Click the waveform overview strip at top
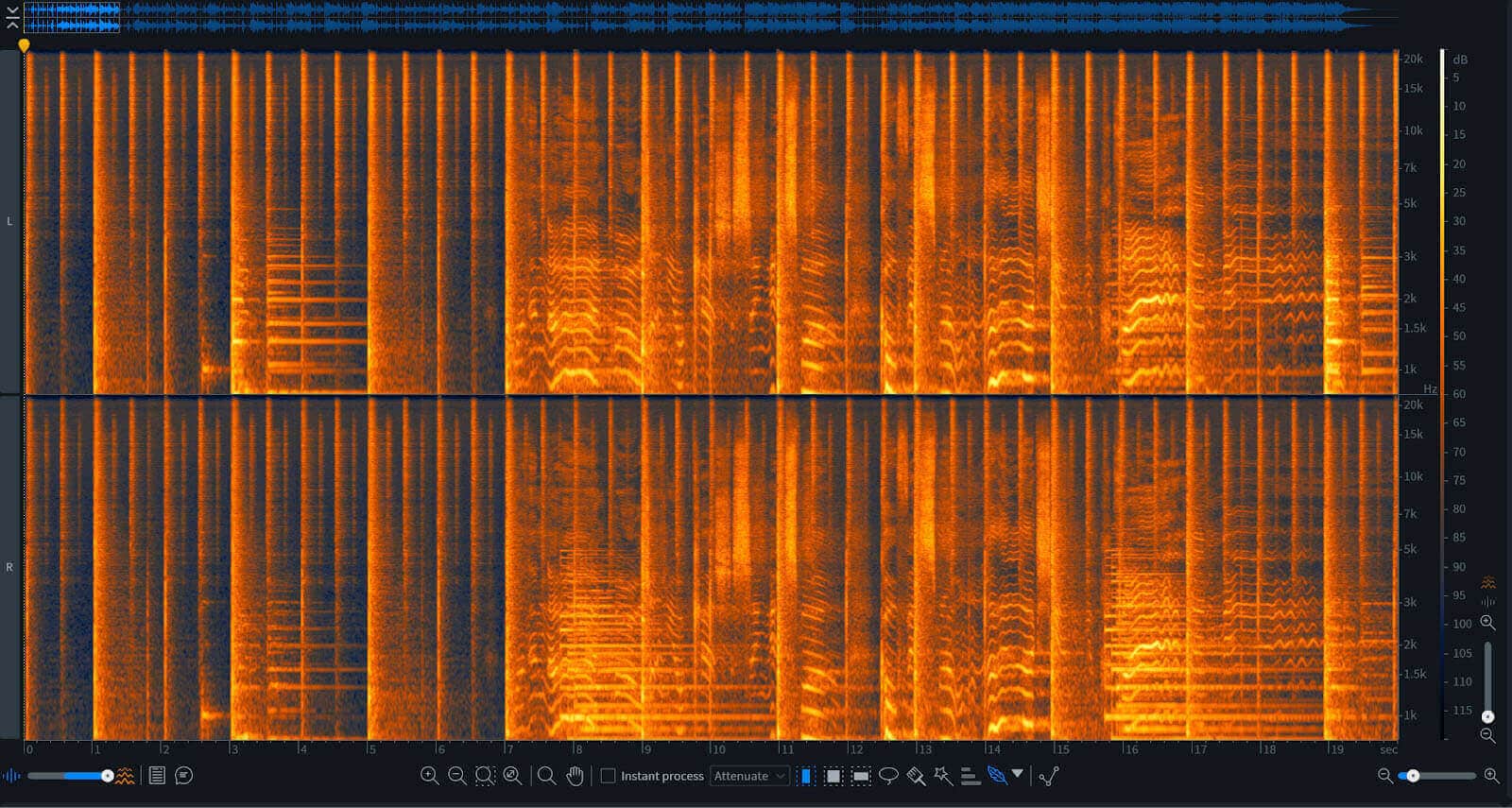The width and height of the screenshot is (1512, 808). (x=711, y=17)
